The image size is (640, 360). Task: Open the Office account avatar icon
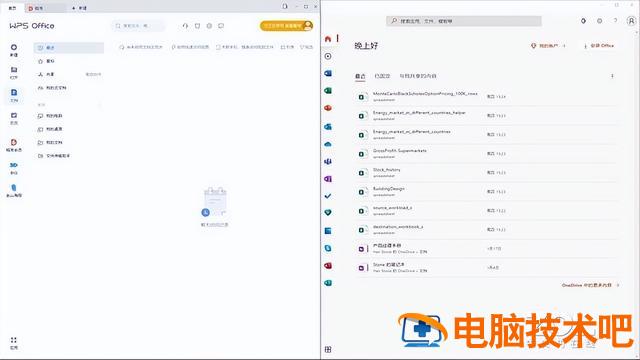coord(631,21)
